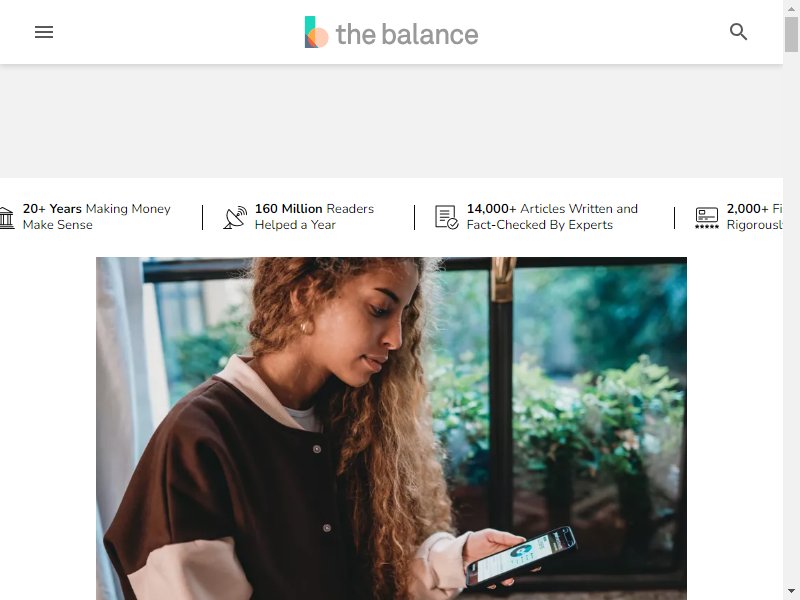Select "160 Million Readers Helped a Year"
This screenshot has height=600, width=800.
pos(314,217)
